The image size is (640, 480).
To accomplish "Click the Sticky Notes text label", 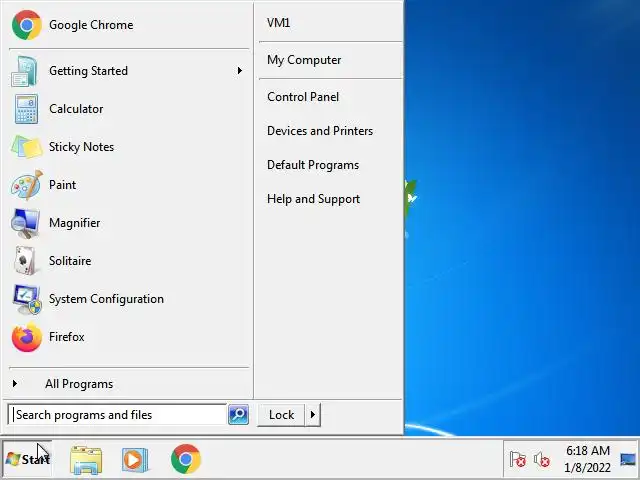I will point(81,147).
